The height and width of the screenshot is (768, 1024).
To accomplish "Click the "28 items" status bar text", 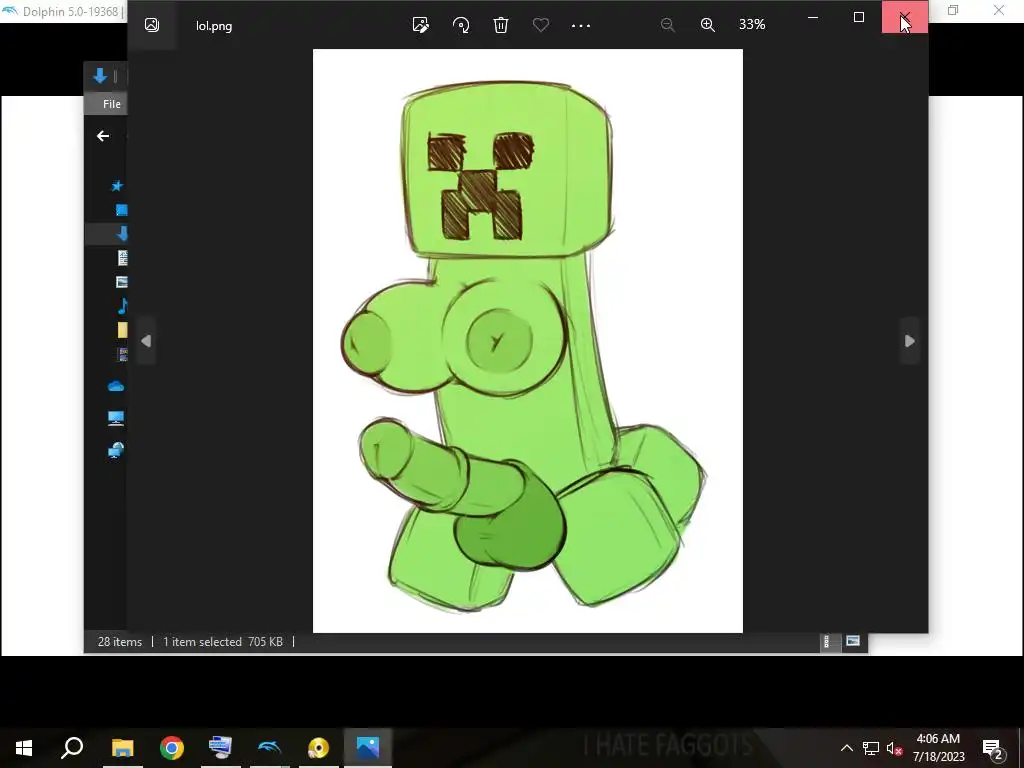I will [120, 642].
